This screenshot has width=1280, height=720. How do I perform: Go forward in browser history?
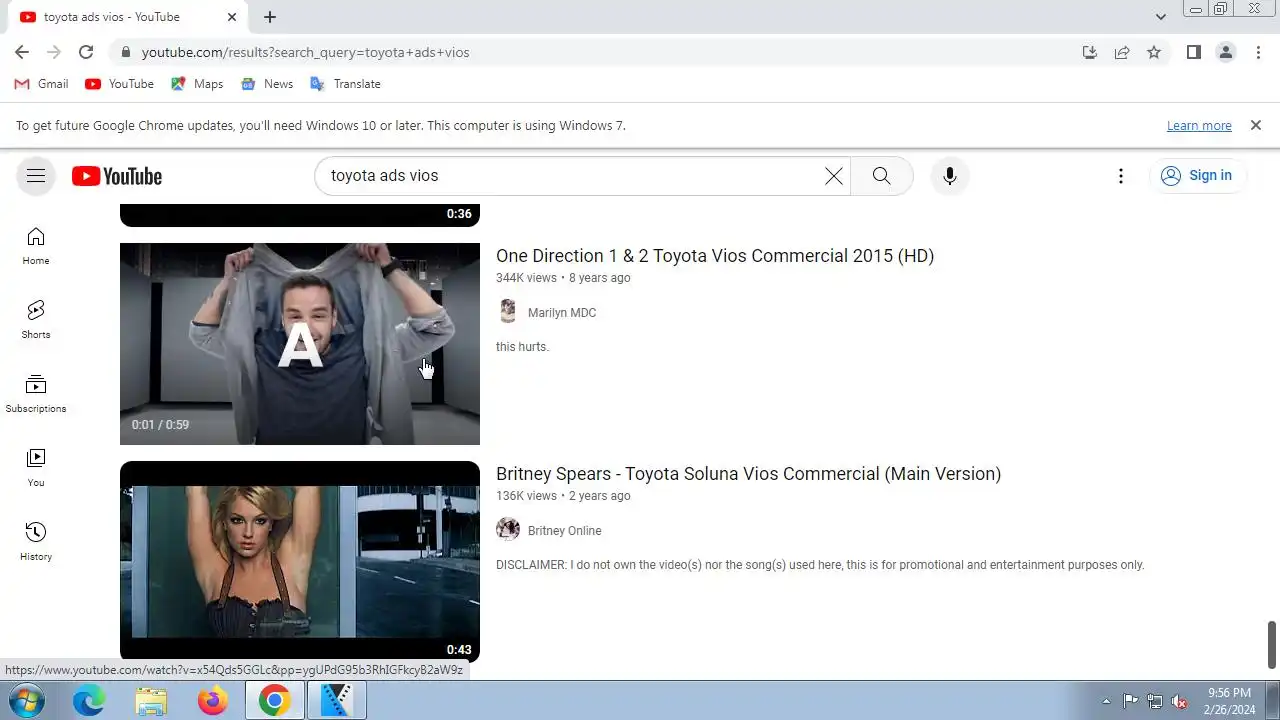tap(54, 52)
